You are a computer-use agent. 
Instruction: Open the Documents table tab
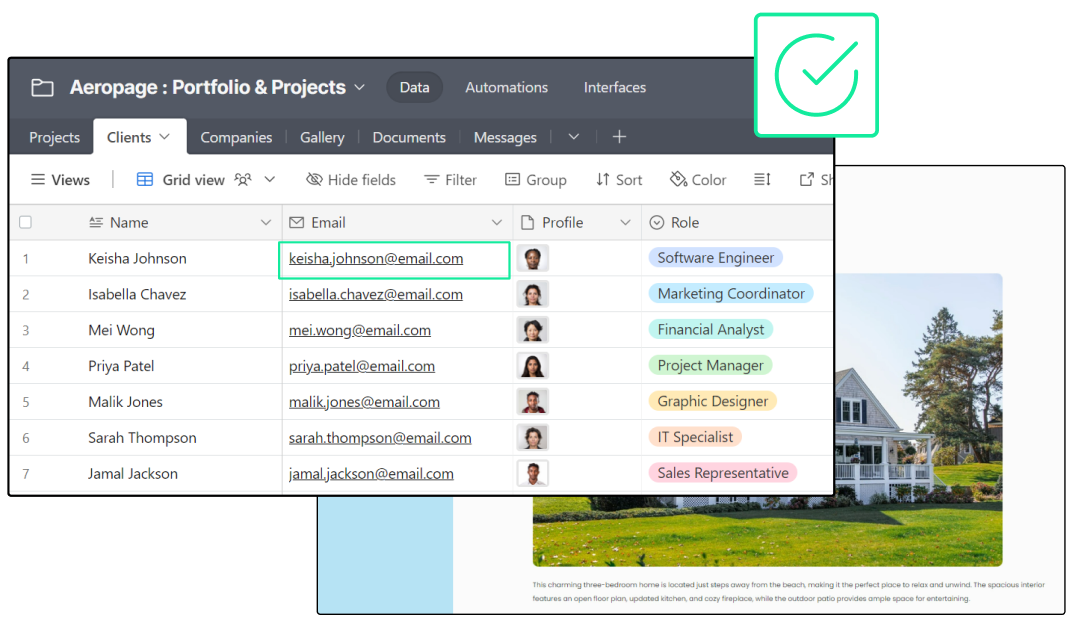pos(409,137)
